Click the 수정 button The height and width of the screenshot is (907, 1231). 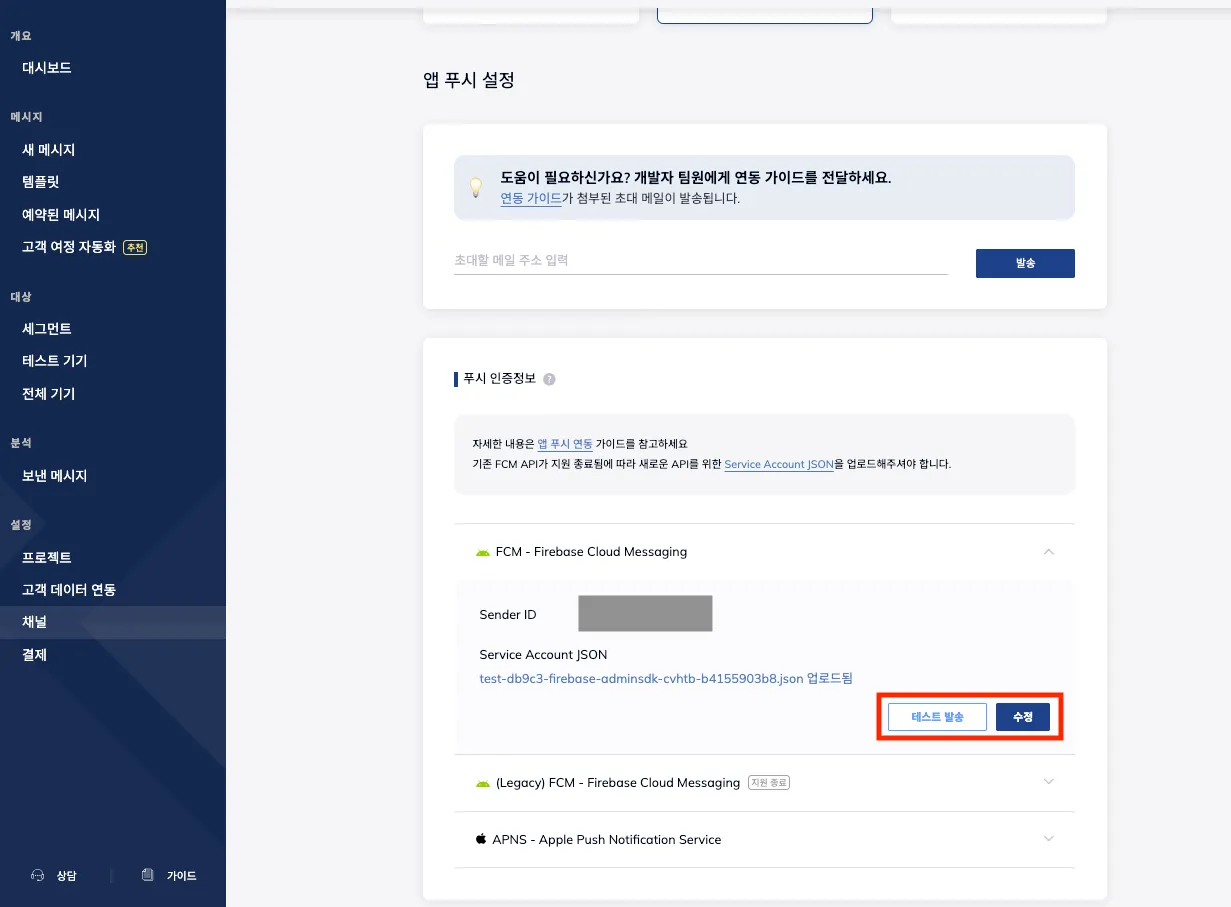click(1022, 717)
